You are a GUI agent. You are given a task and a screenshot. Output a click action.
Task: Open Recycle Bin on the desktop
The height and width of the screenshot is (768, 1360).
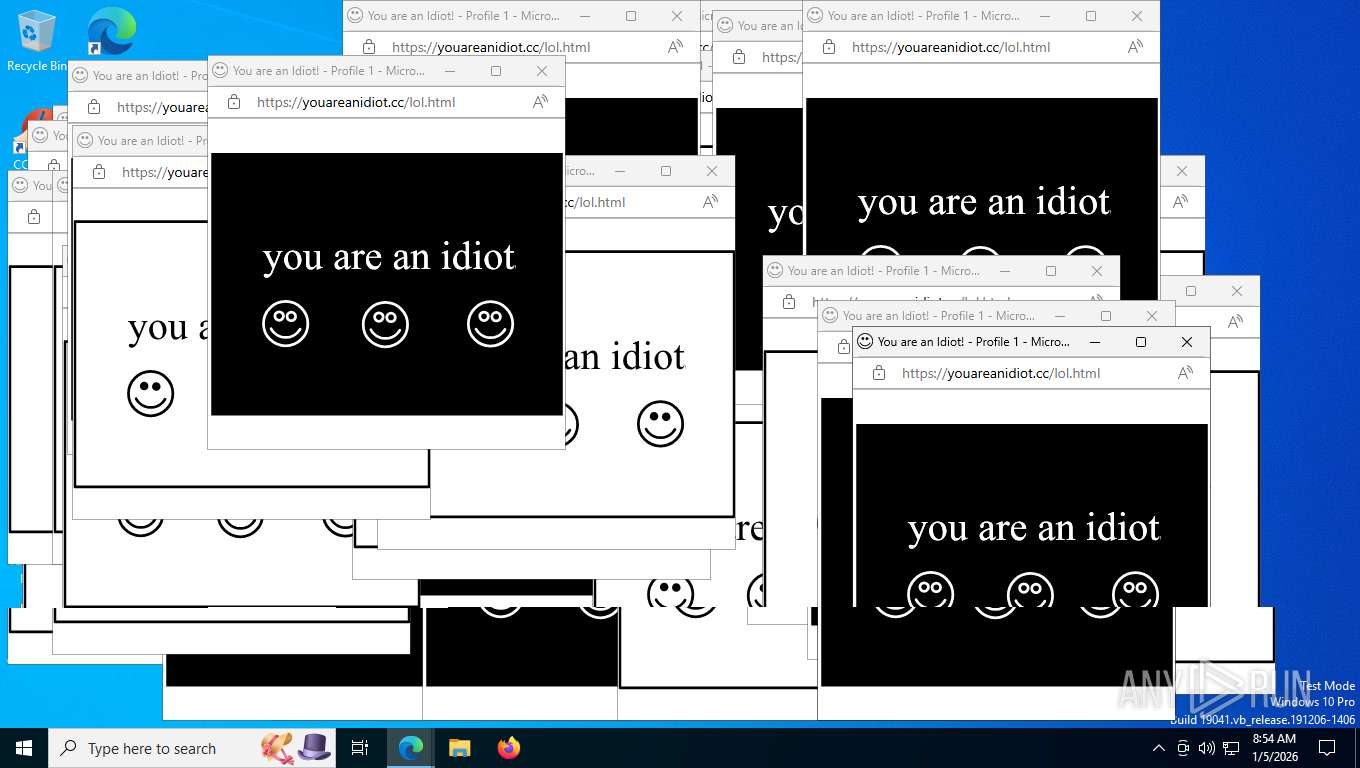coord(37,41)
